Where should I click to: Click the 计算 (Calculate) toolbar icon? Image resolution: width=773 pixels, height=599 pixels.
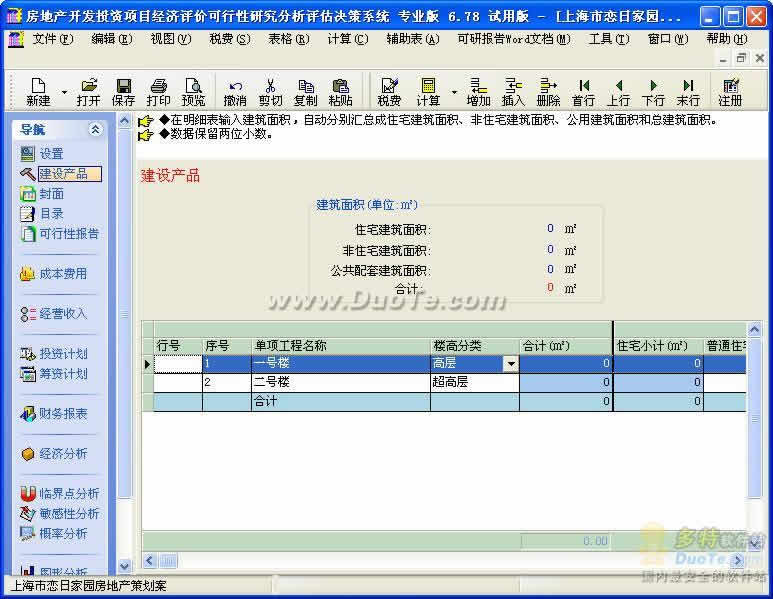[428, 92]
